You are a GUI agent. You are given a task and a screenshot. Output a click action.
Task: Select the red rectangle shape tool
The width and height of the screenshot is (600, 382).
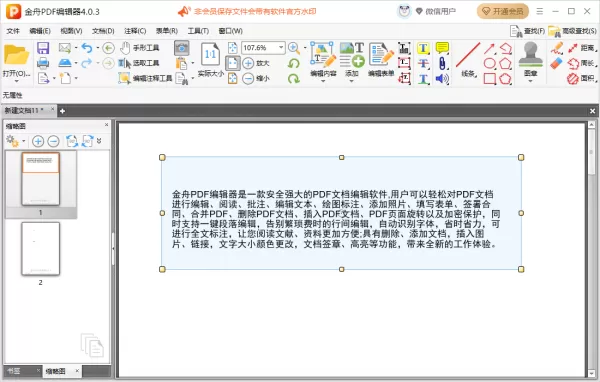489,78
